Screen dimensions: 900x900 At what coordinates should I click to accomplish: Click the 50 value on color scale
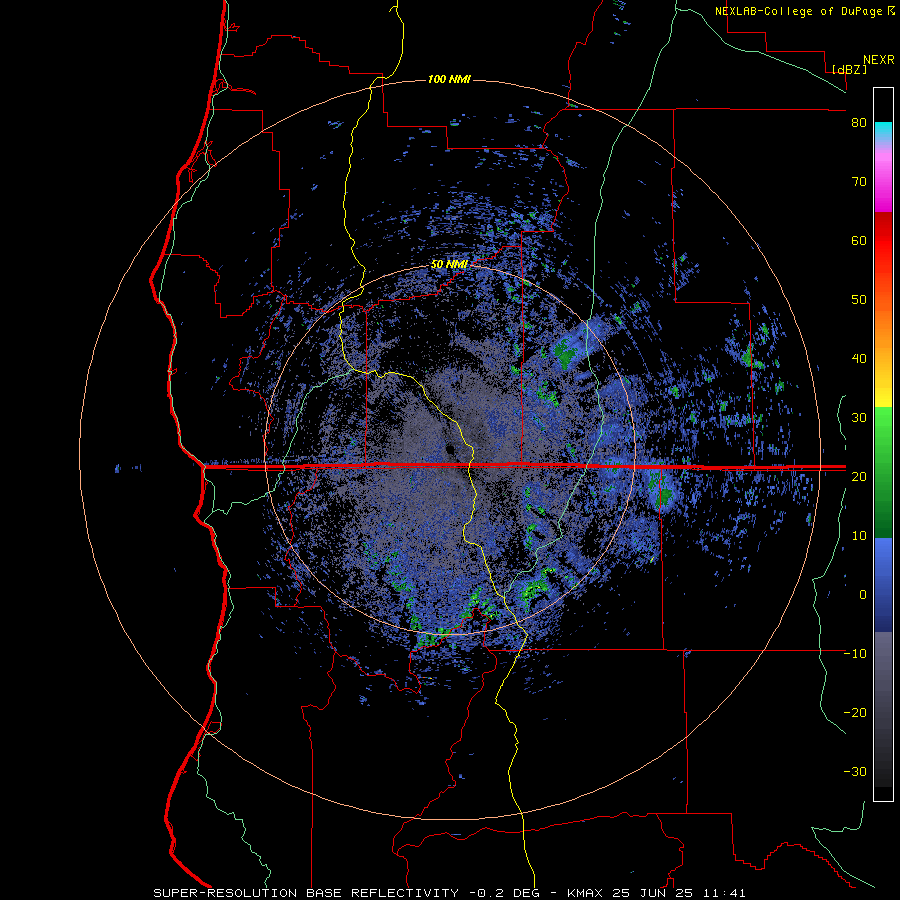point(859,300)
